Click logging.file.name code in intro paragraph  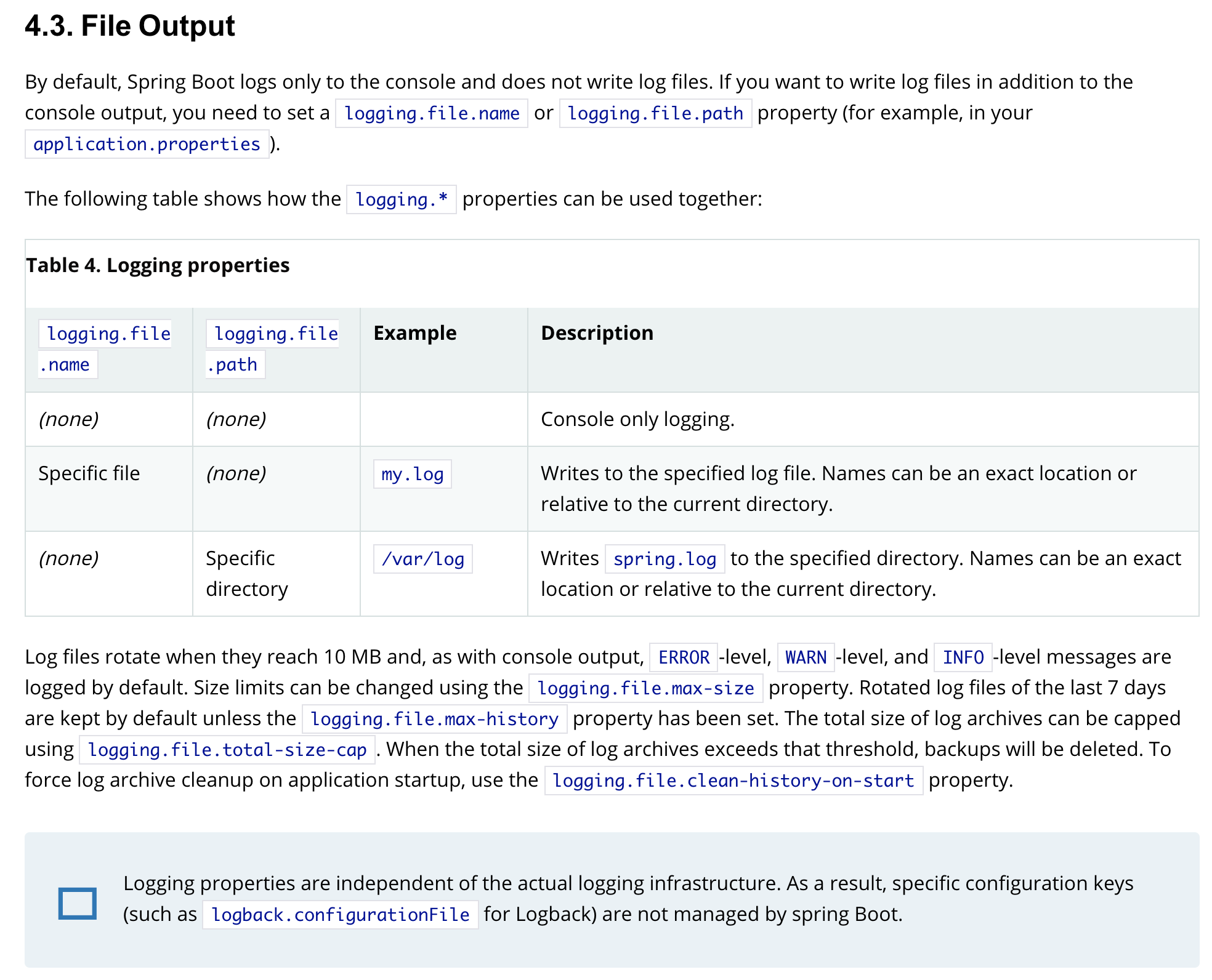pyautogui.click(x=431, y=113)
